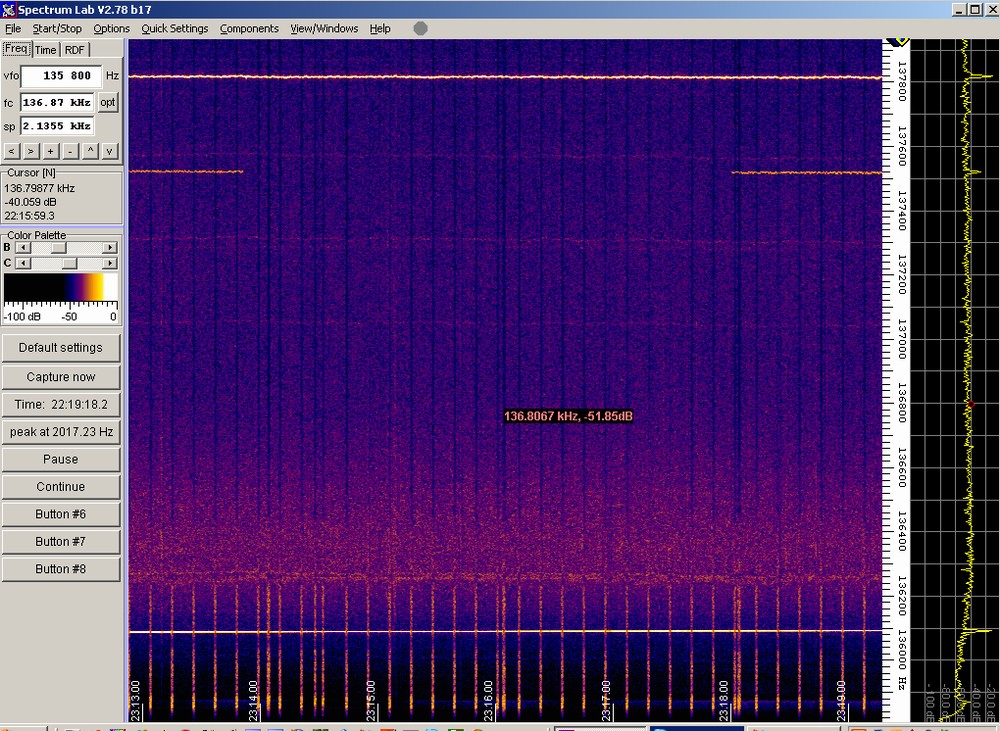Click right arrow of contrast C slider
This screenshot has width=1000, height=731.
[x=112, y=263]
